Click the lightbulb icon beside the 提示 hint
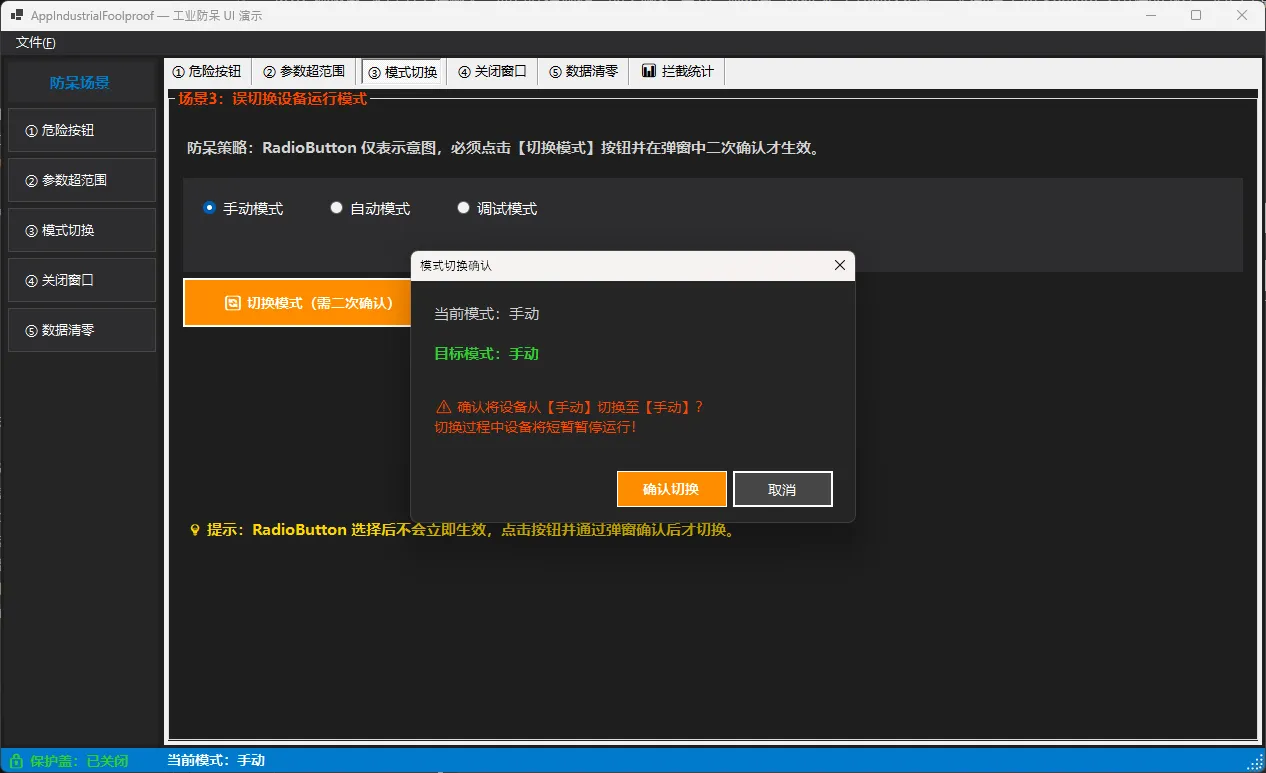Screen dimensions: 1266x773 [x=195, y=530]
